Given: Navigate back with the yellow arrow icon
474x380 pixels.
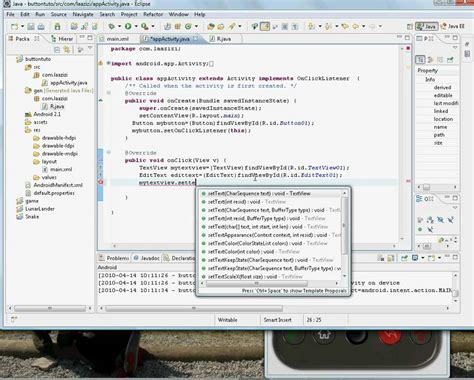Looking at the screenshot, I should click(x=356, y=26).
